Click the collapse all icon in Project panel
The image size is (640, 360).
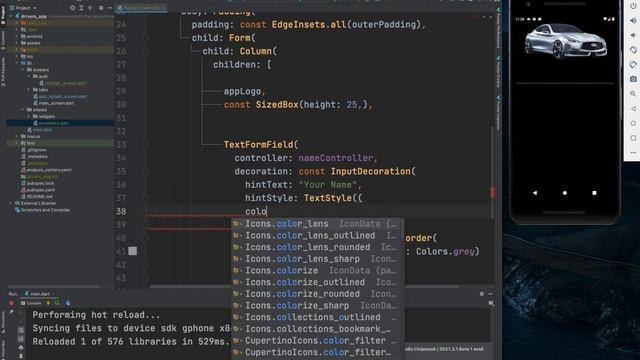click(x=90, y=8)
